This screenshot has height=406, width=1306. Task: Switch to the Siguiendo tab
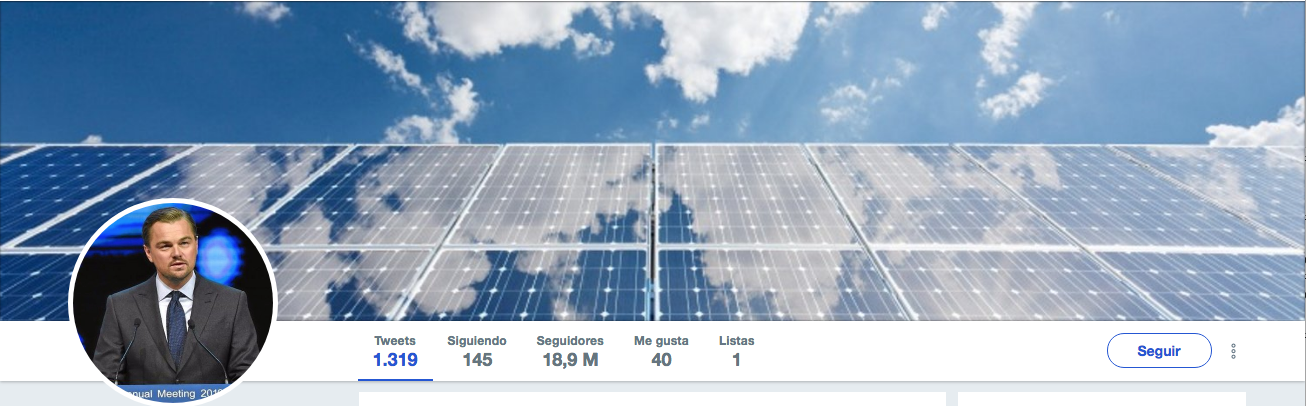click(477, 351)
